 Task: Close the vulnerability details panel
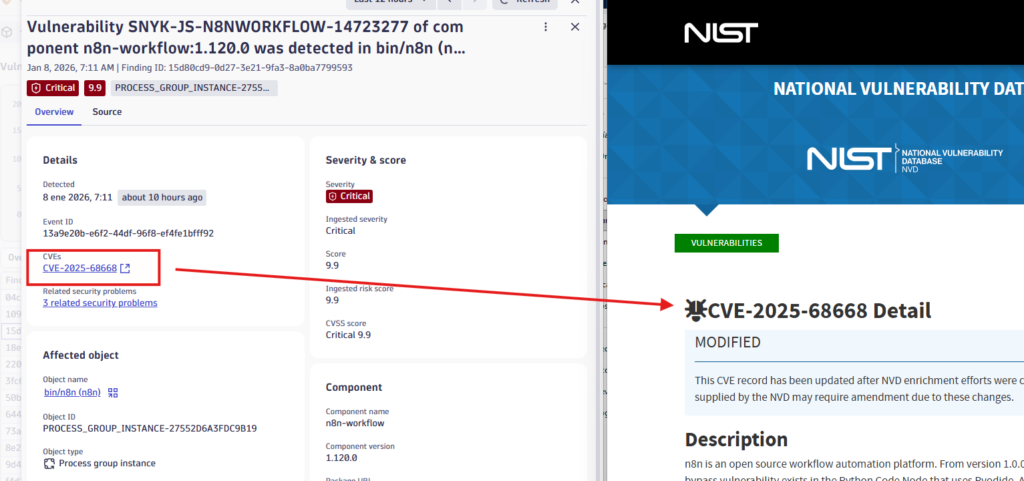[x=575, y=27]
